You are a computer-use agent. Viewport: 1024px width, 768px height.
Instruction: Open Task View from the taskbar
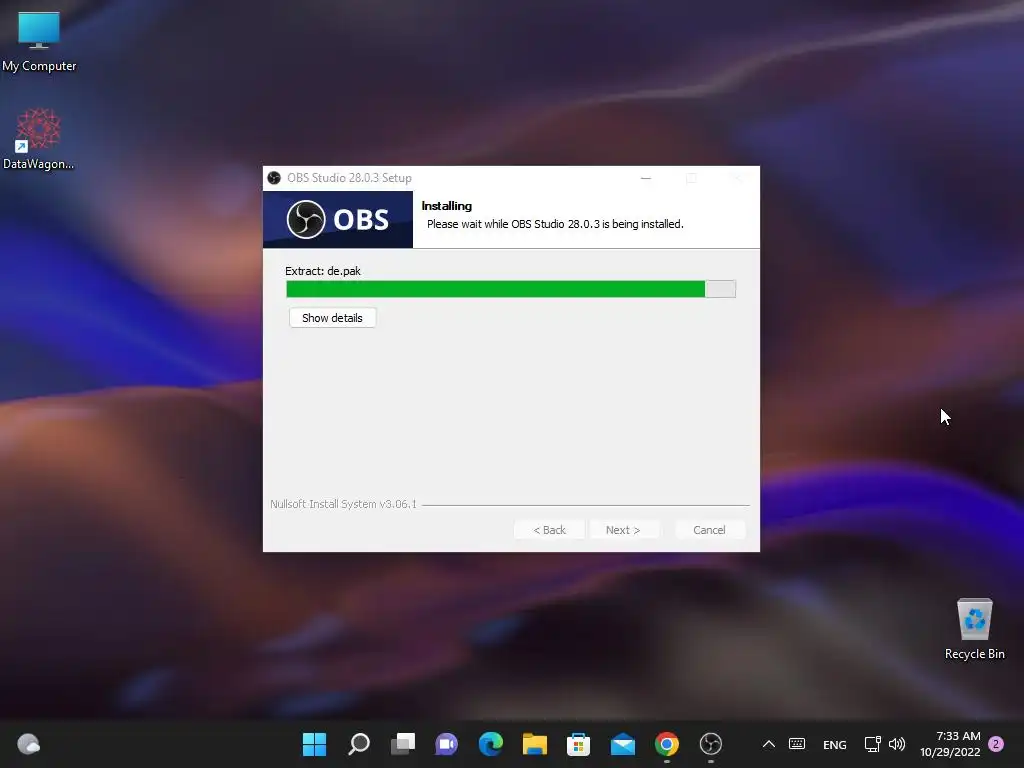(x=403, y=744)
